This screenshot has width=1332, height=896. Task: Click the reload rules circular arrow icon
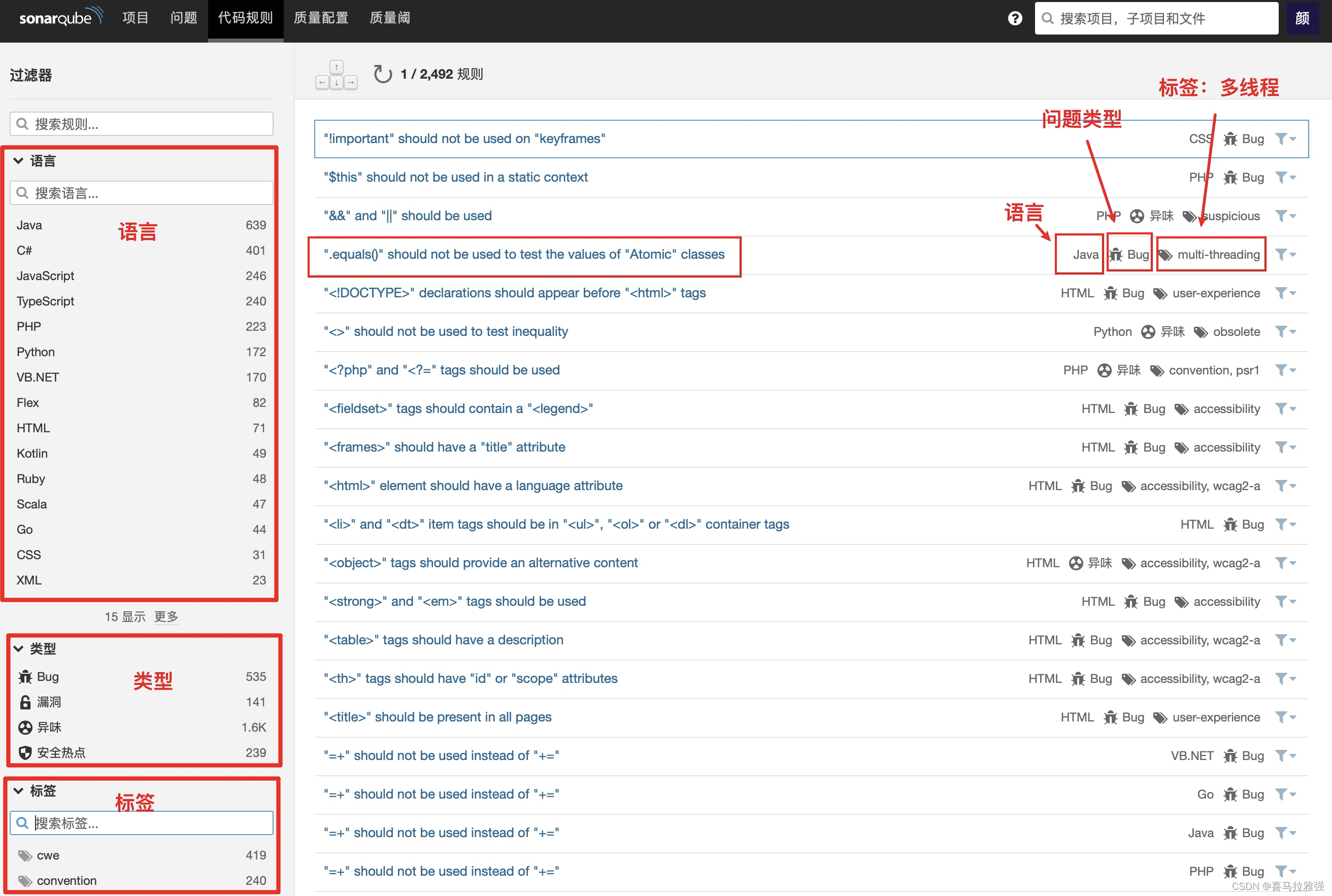pos(382,74)
